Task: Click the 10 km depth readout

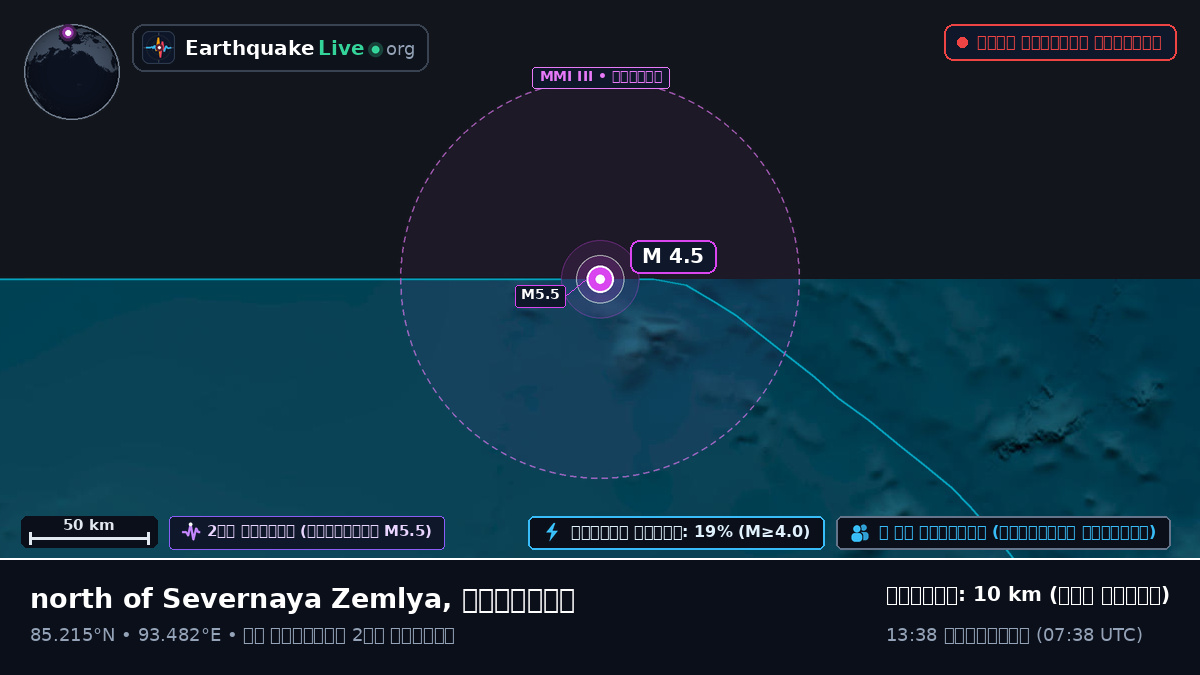Action: 1028,595
